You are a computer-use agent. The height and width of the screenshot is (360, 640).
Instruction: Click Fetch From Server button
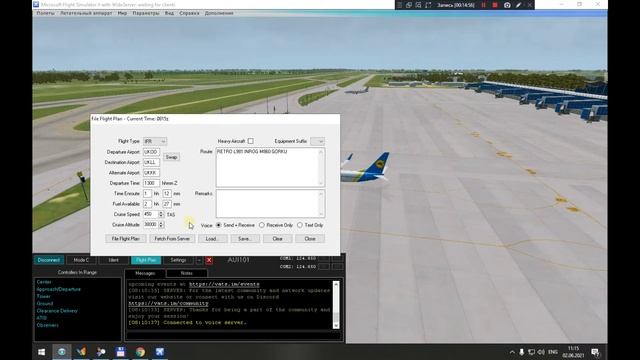tap(172, 239)
